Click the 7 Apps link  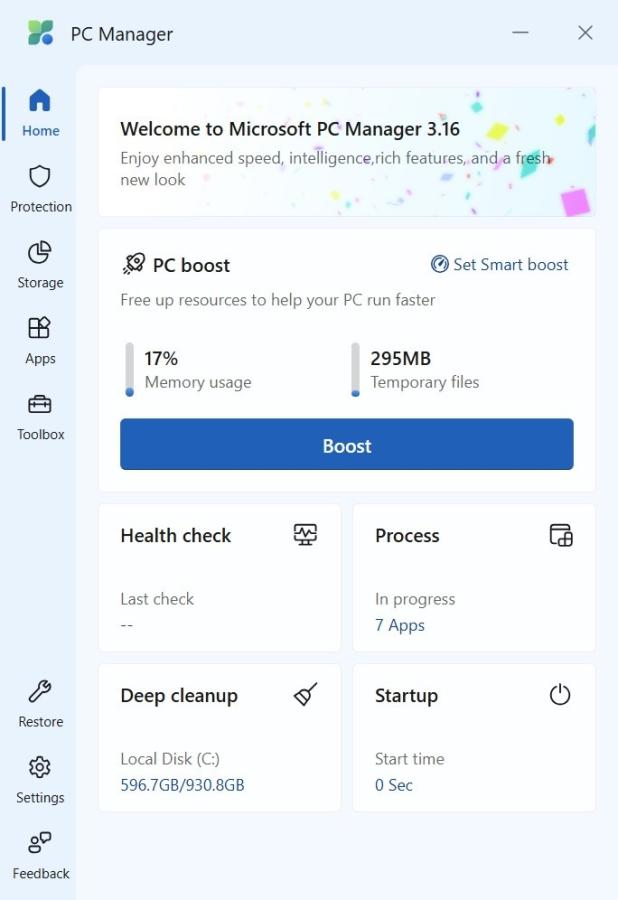pos(400,625)
